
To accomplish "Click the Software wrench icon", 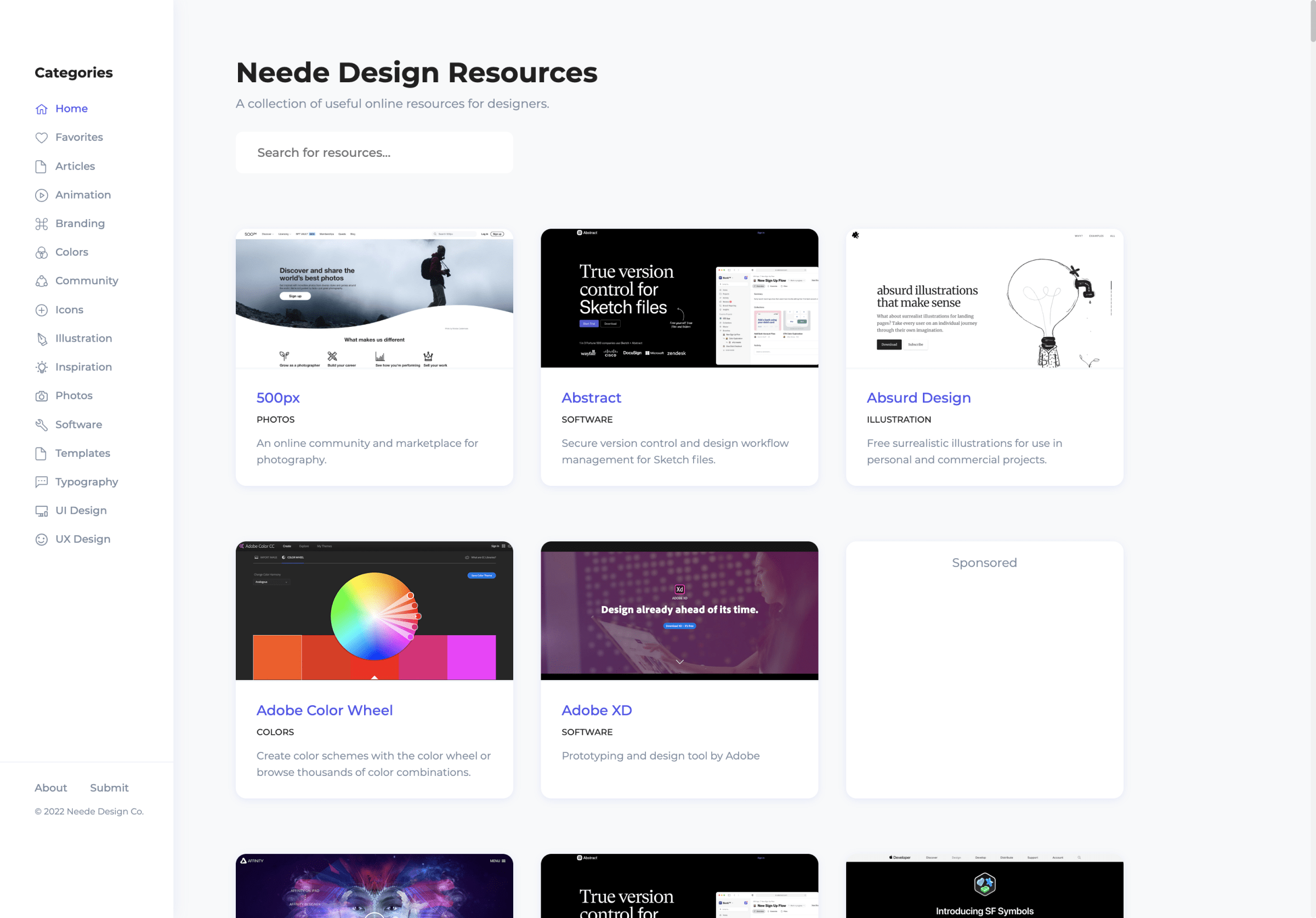I will coord(41,425).
